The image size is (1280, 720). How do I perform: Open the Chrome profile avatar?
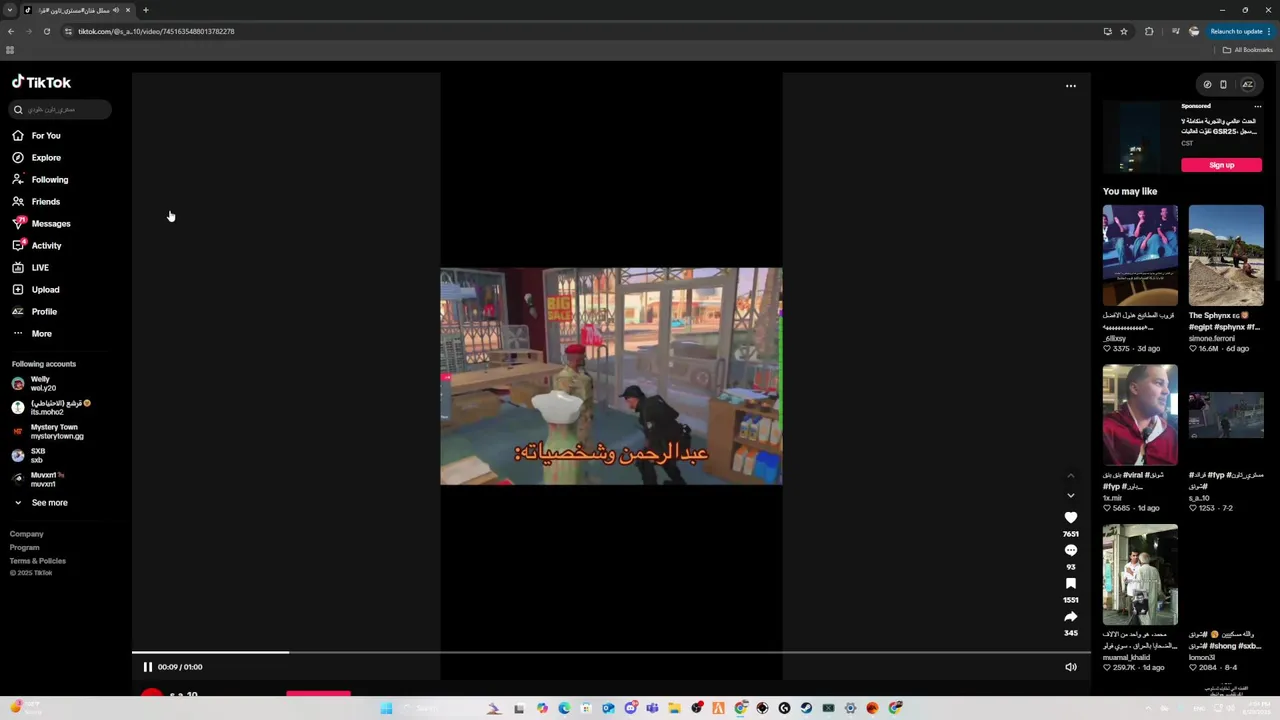tap(1194, 31)
